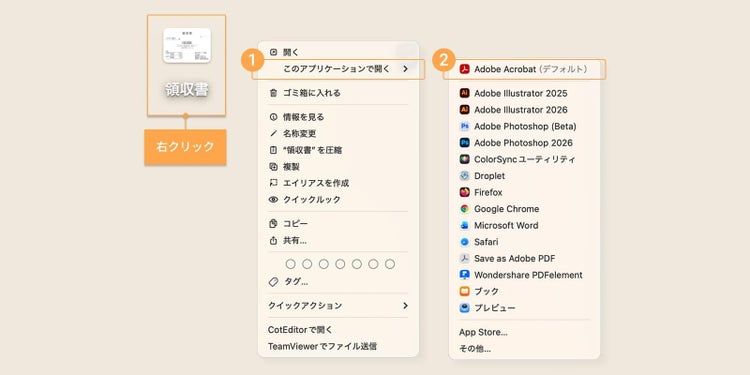Click the open icon beside 開く
This screenshot has height=375, width=750.
(273, 52)
